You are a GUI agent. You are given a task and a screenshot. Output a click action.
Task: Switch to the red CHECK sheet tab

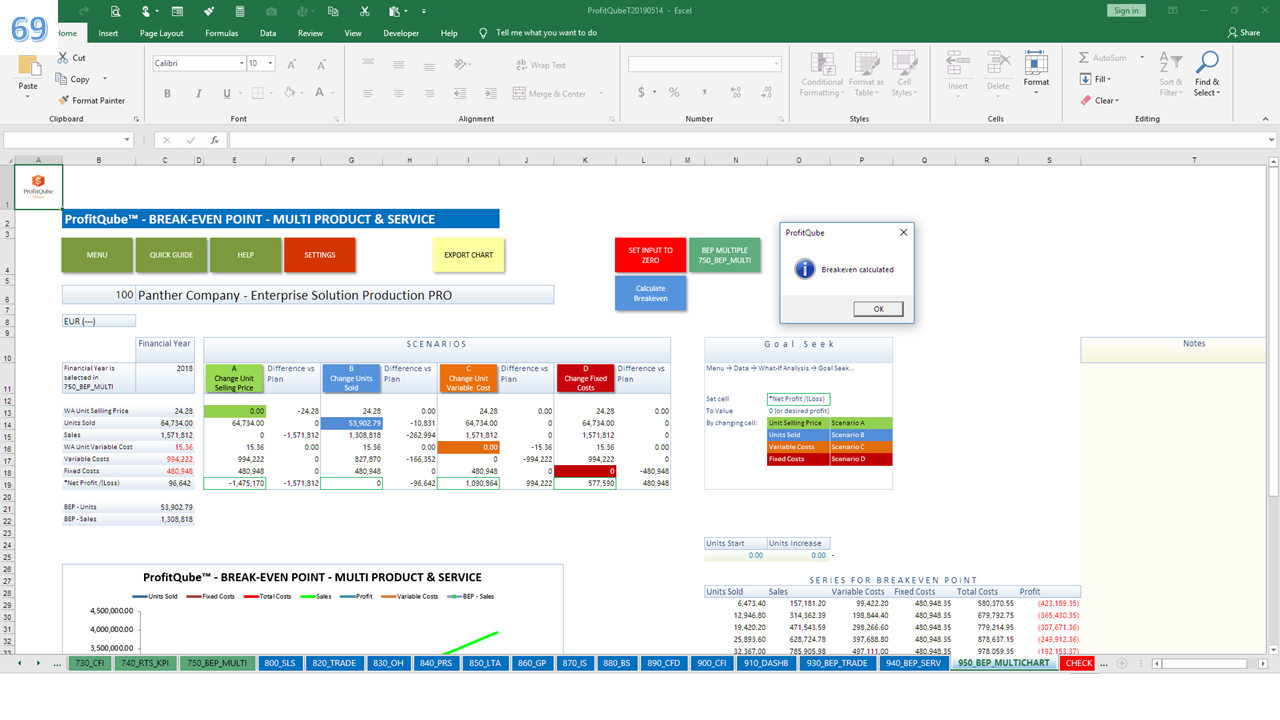tap(1079, 663)
